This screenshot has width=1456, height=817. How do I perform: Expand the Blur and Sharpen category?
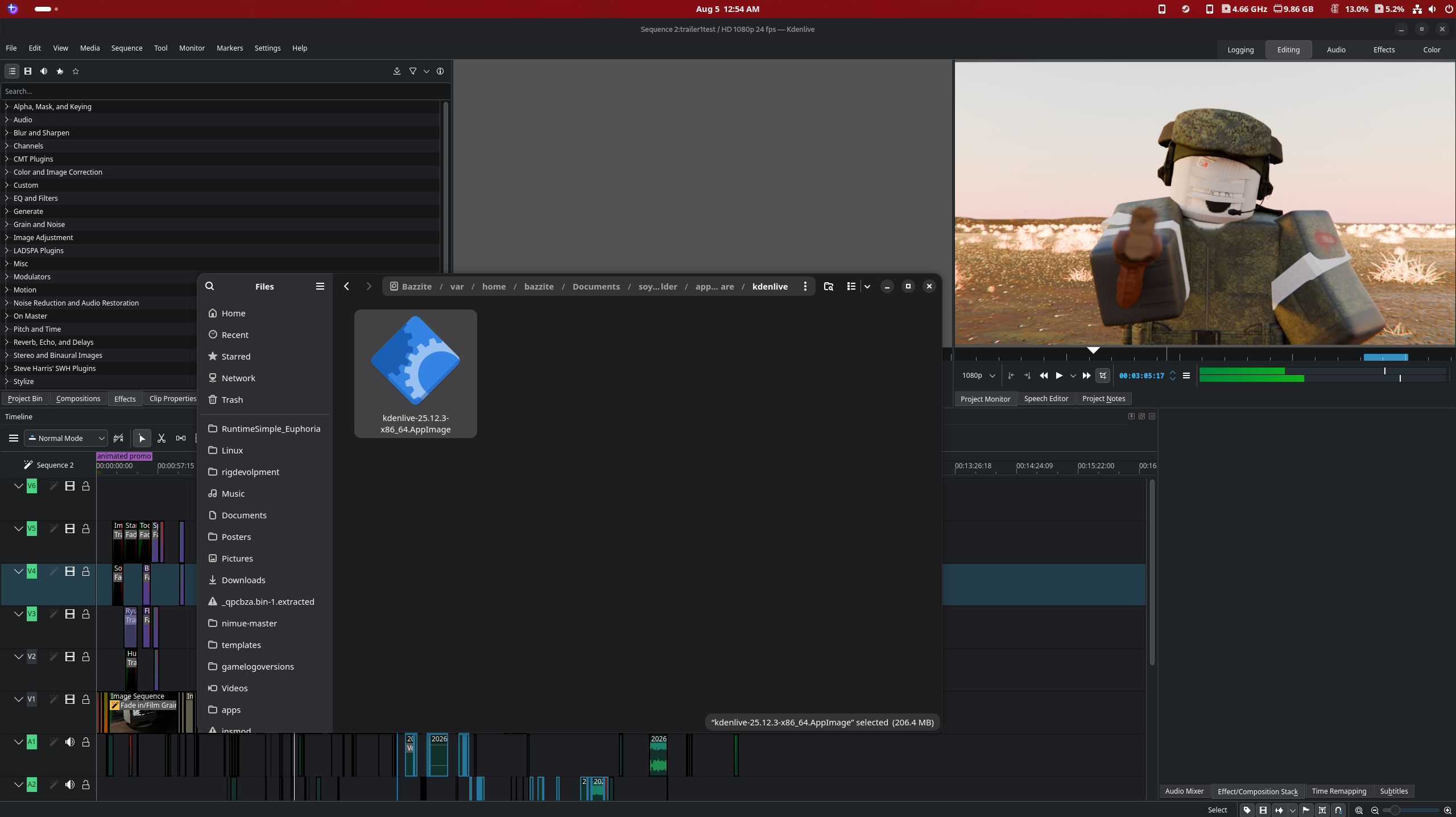pos(7,133)
